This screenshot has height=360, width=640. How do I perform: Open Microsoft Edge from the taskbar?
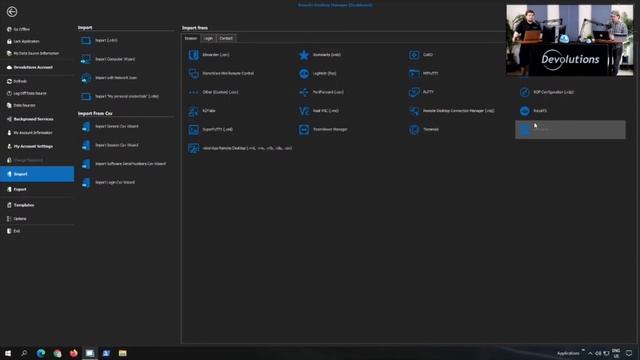tap(41, 353)
